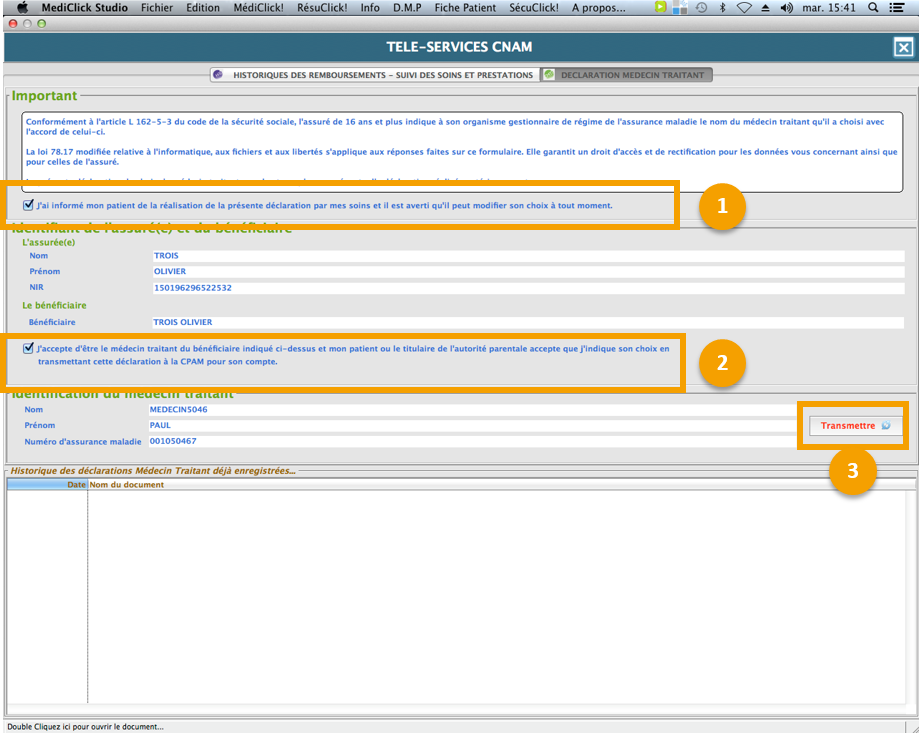Click the green play icon in menu bar

(x=660, y=7)
